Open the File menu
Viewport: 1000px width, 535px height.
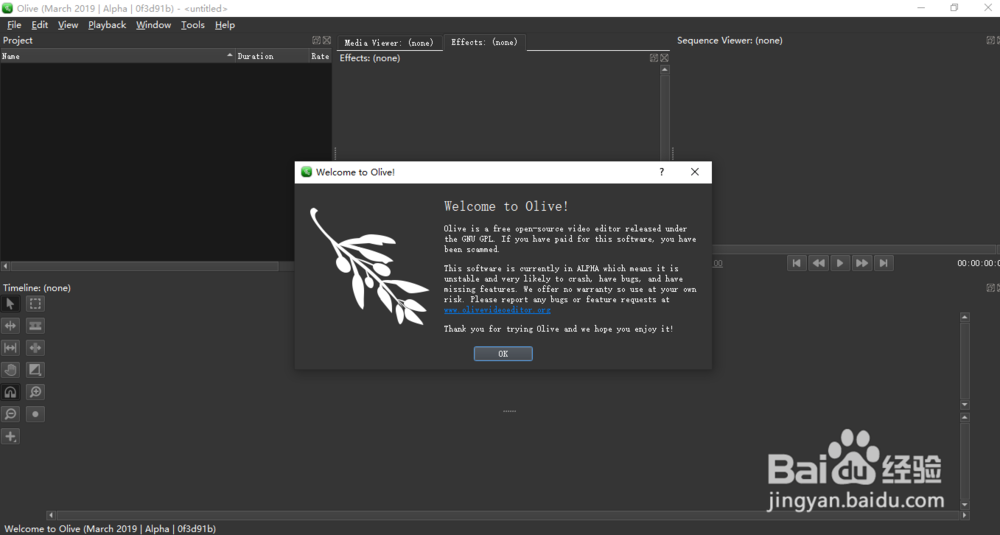pos(14,25)
